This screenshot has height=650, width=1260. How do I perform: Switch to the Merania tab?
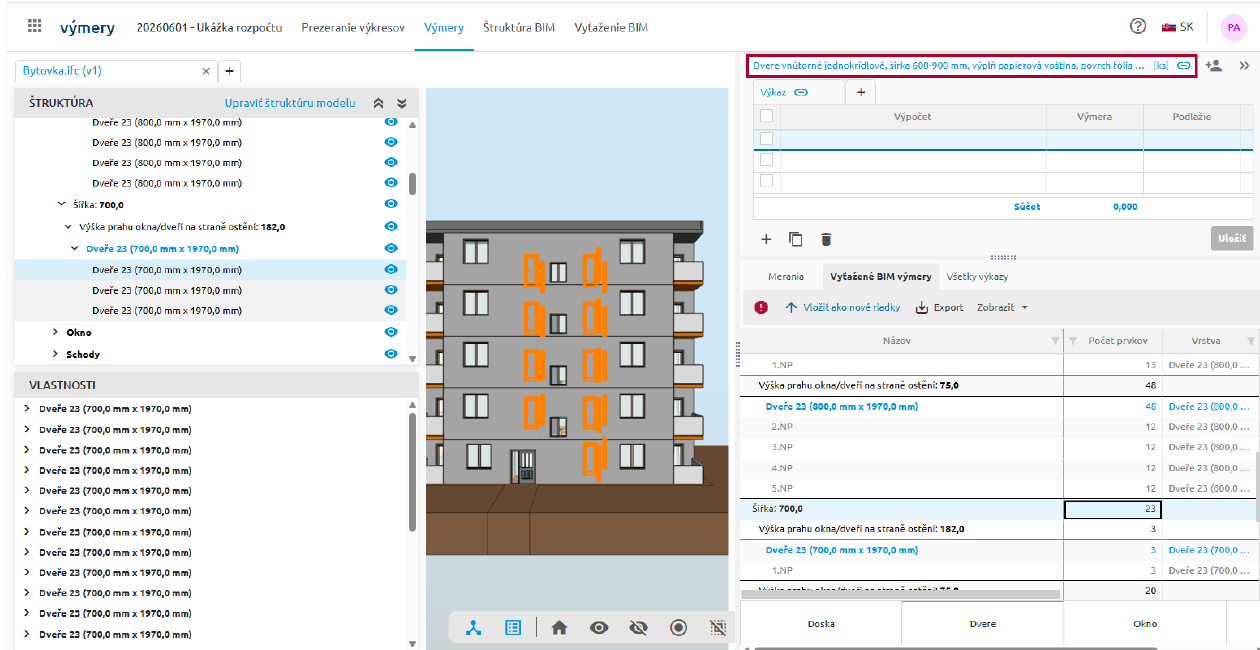pyautogui.click(x=786, y=276)
